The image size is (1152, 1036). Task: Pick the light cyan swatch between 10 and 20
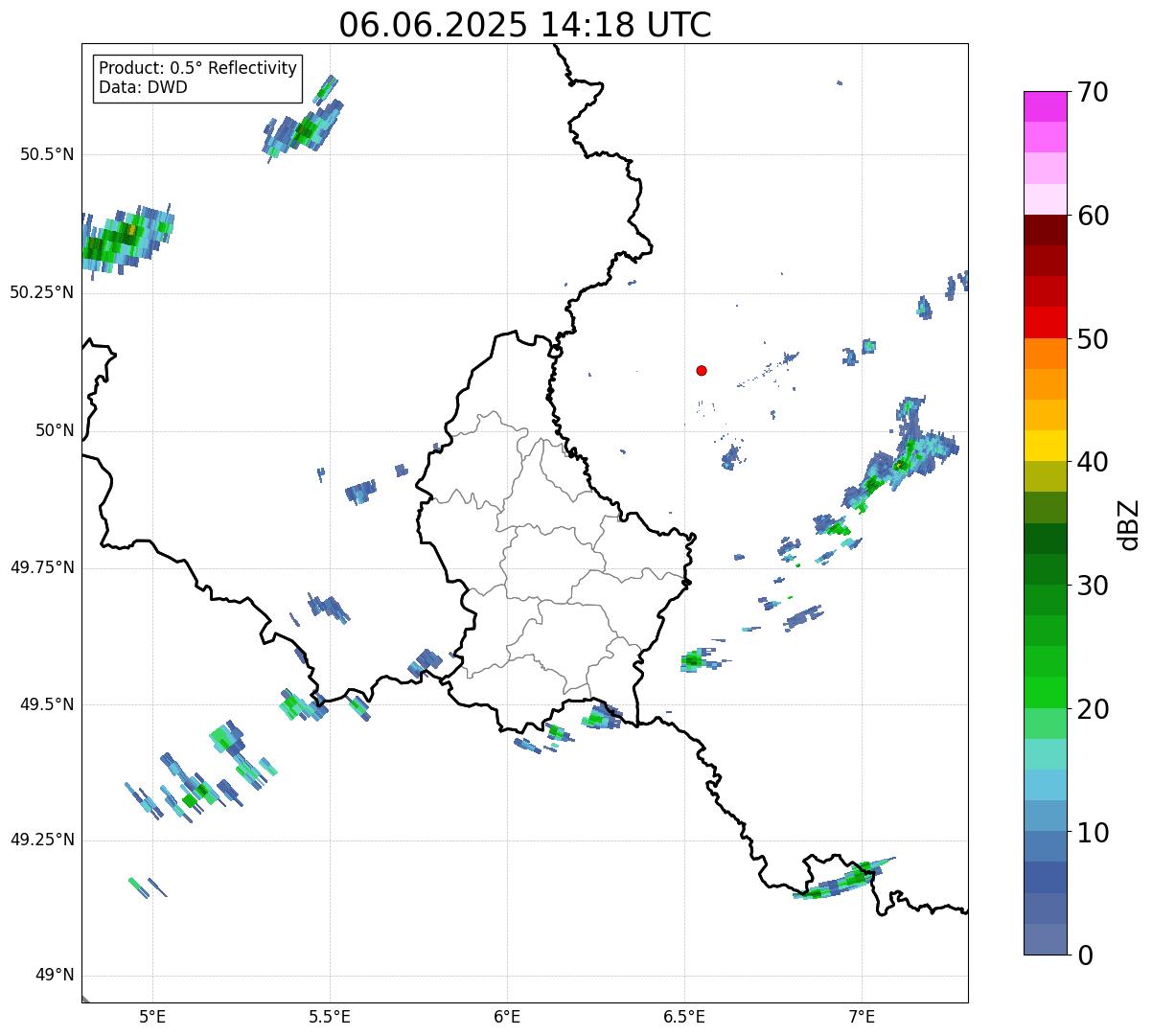point(1046,754)
